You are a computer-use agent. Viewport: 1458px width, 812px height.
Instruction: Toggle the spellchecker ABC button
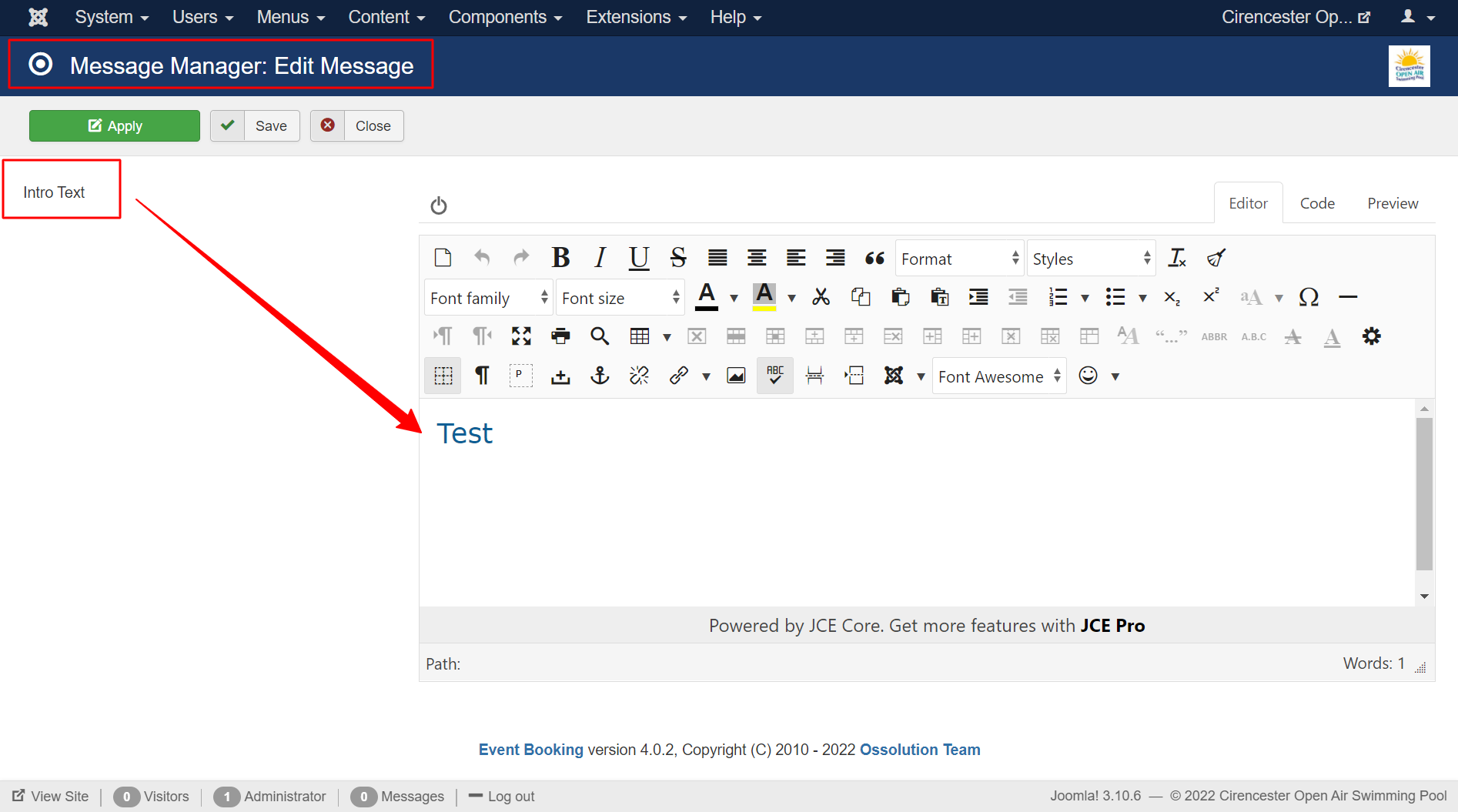774,376
